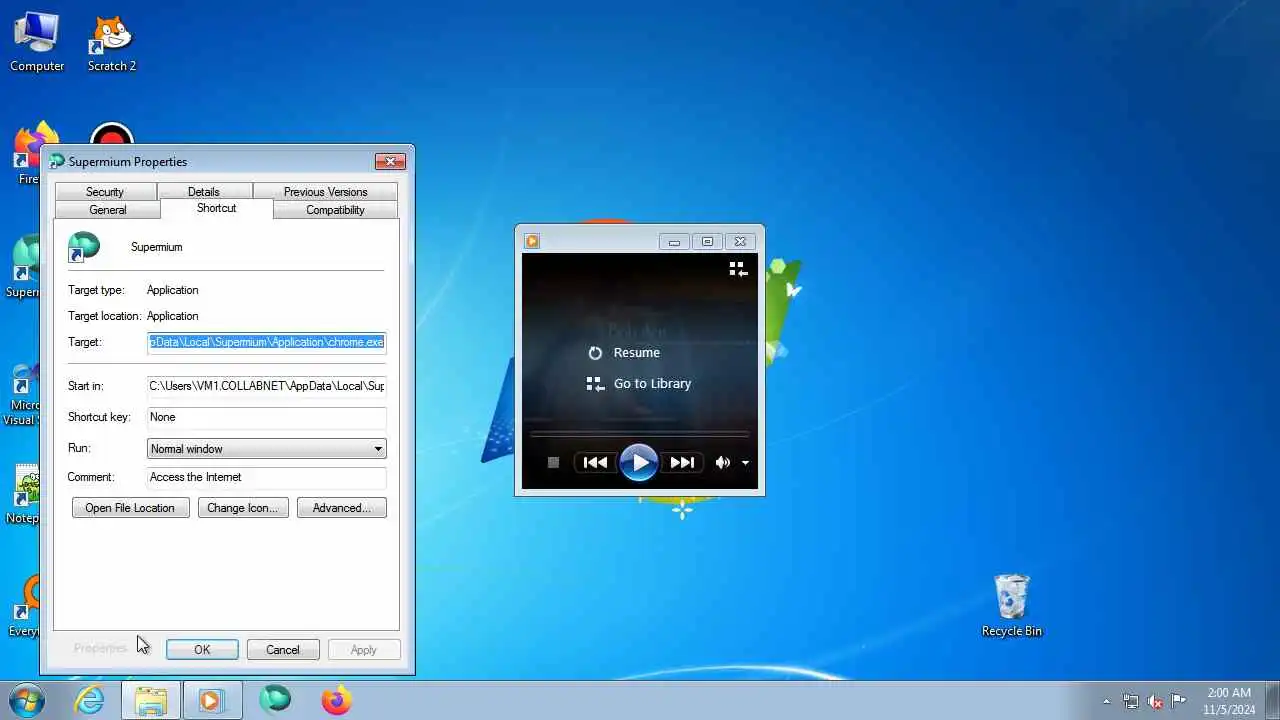Click the Comment input field

tap(266, 477)
